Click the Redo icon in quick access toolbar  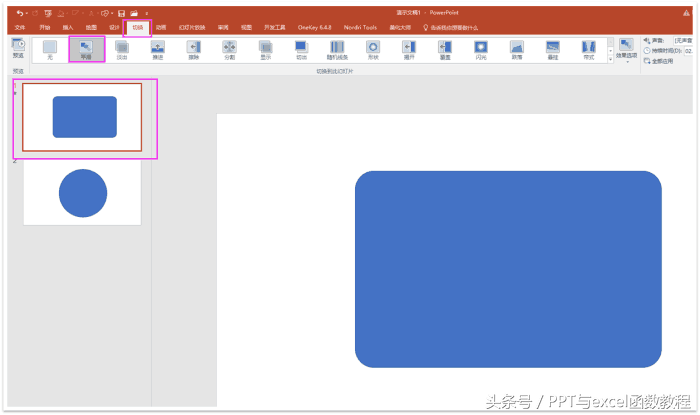coord(35,13)
